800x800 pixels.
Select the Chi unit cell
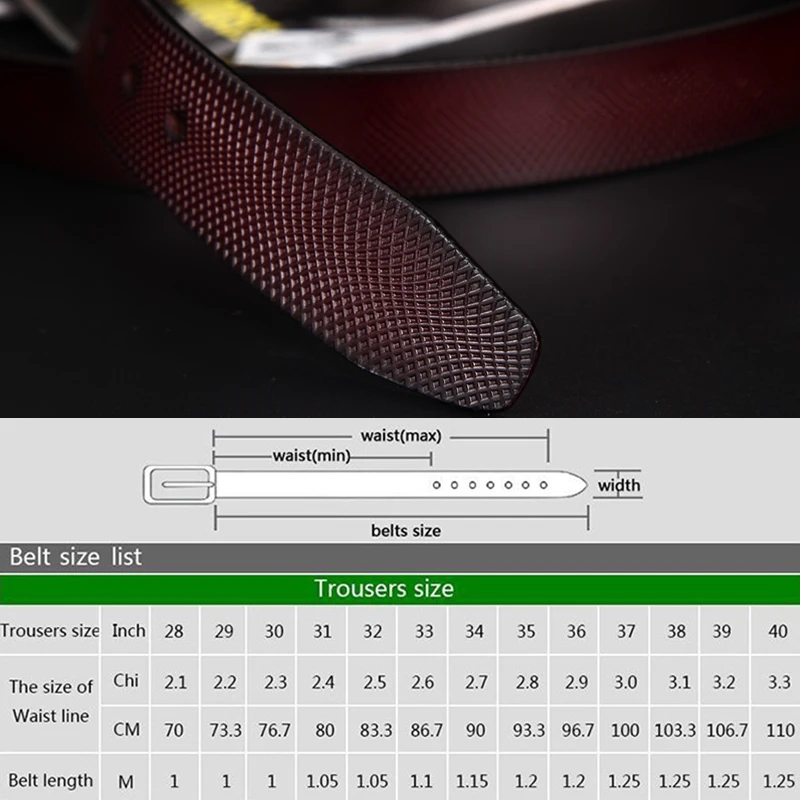pyautogui.click(x=127, y=681)
